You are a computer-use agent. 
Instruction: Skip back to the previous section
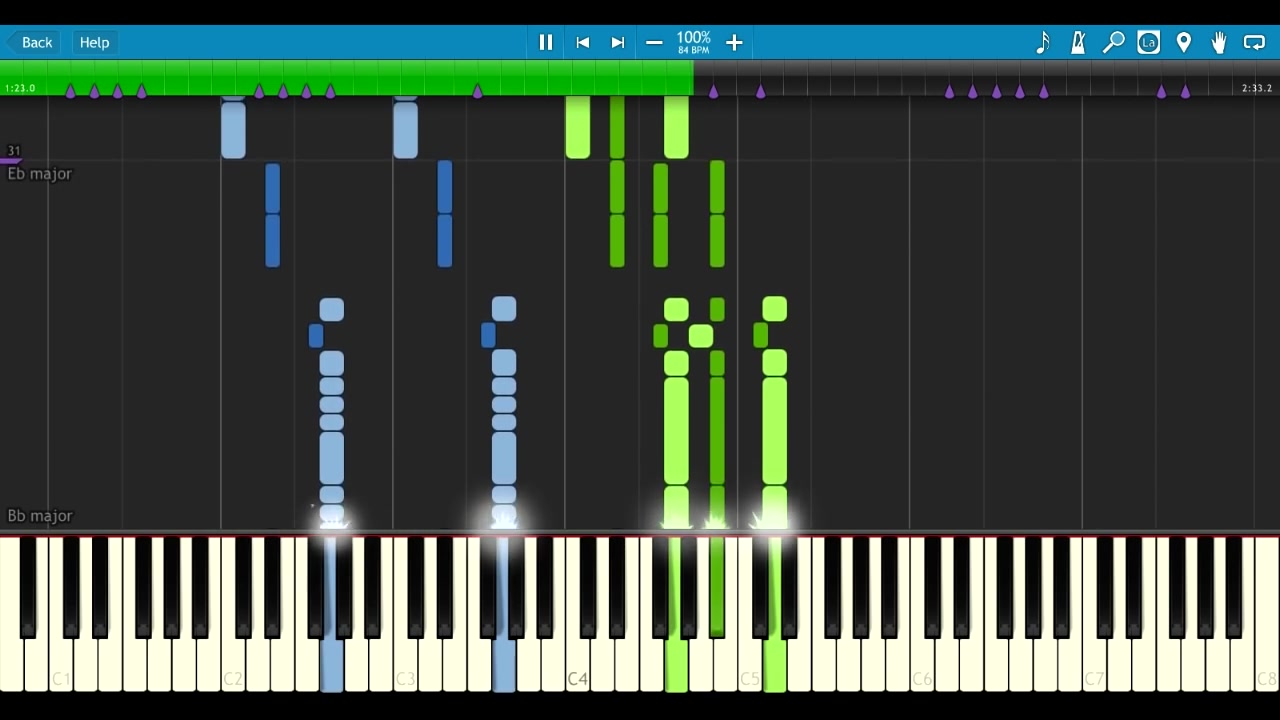tap(583, 42)
